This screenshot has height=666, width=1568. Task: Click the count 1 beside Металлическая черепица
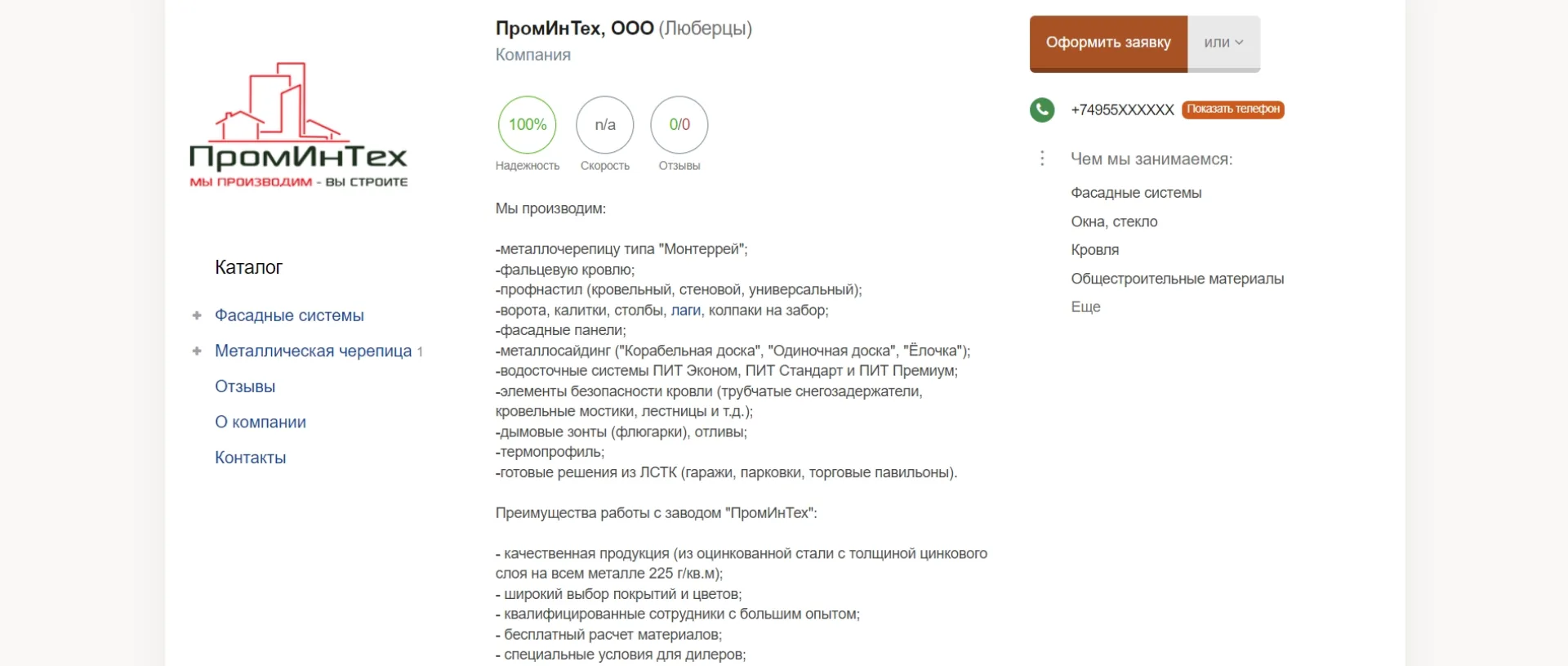[x=420, y=352]
